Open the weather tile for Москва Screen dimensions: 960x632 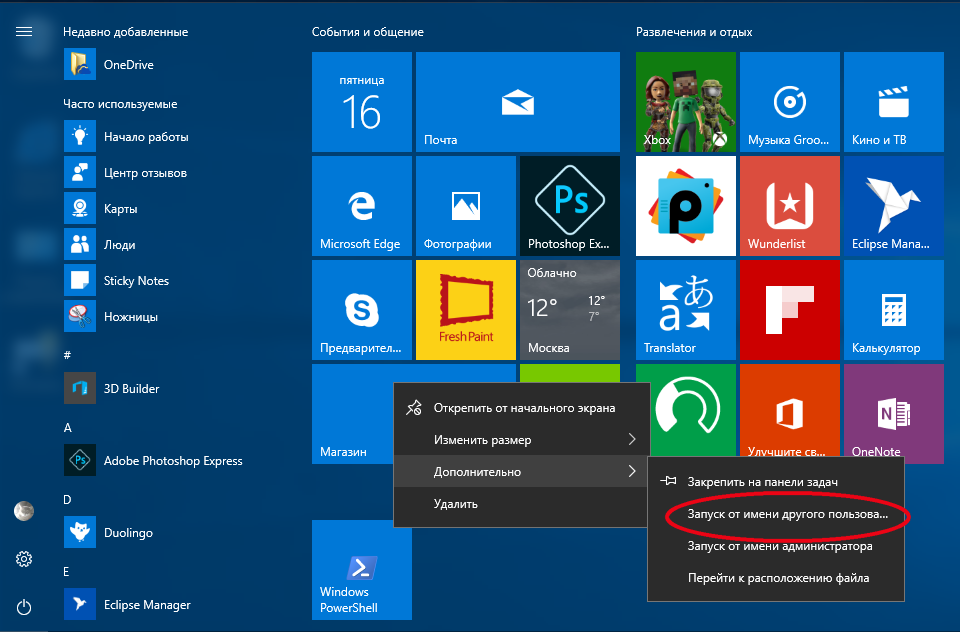pos(569,310)
